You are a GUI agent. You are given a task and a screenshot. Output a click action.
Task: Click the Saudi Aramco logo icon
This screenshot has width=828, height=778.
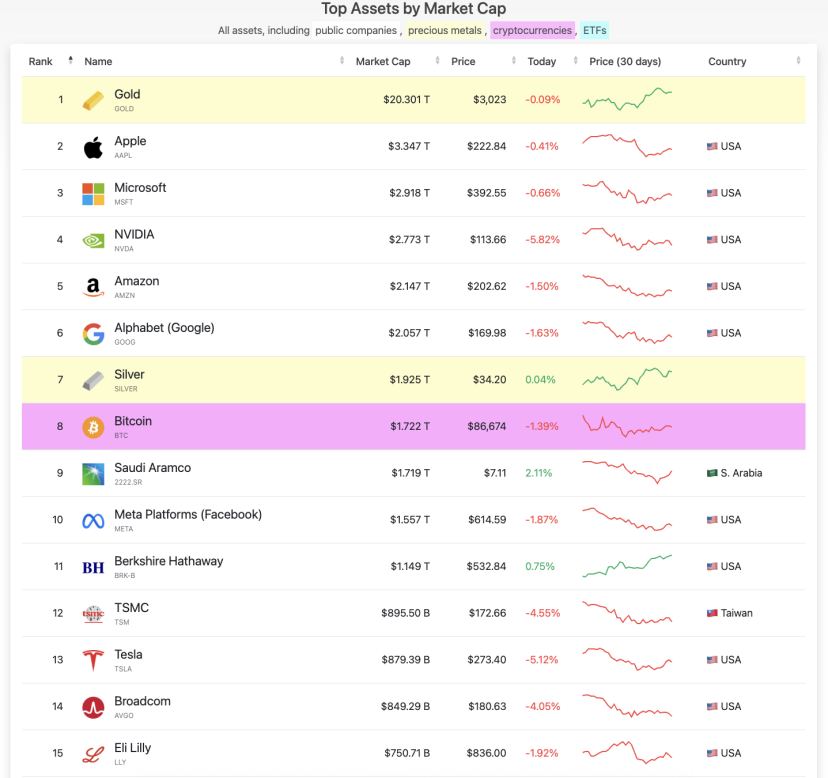coord(93,474)
